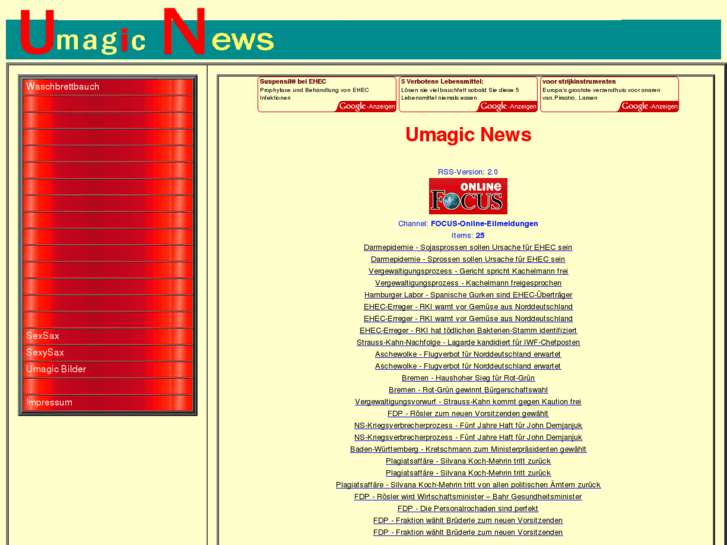Viewport: 727px width, 545px height.
Task: Open 'FDP - Die Personalrochaden sind perfekt' link
Action: [x=468, y=508]
